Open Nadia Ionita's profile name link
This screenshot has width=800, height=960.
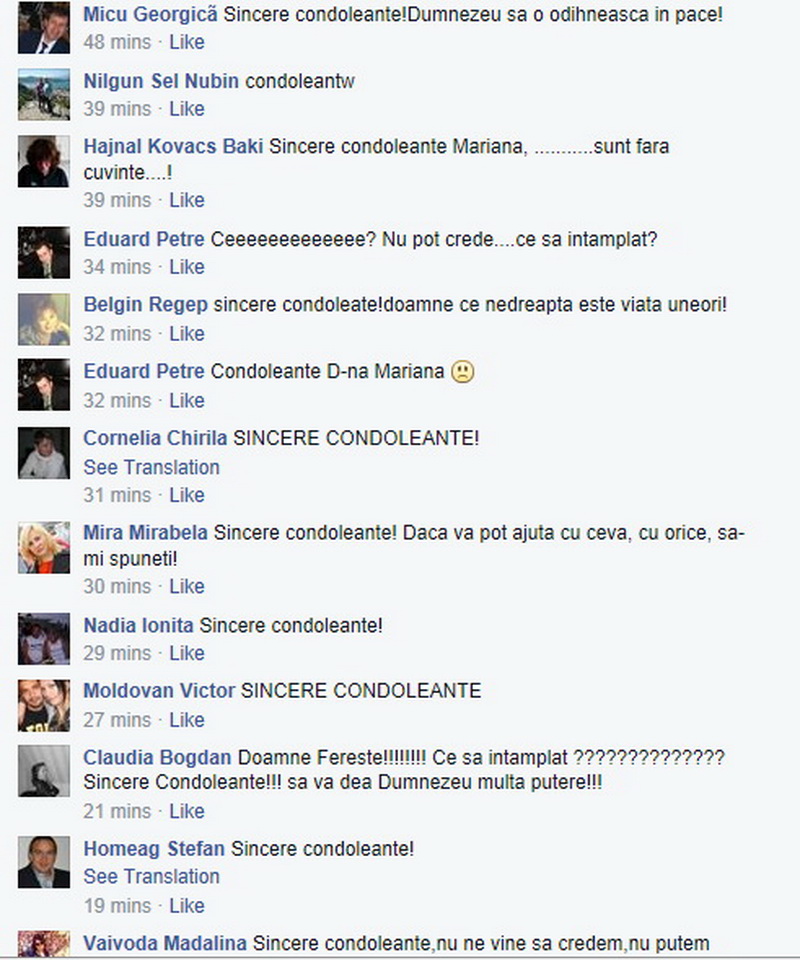pyautogui.click(x=138, y=625)
